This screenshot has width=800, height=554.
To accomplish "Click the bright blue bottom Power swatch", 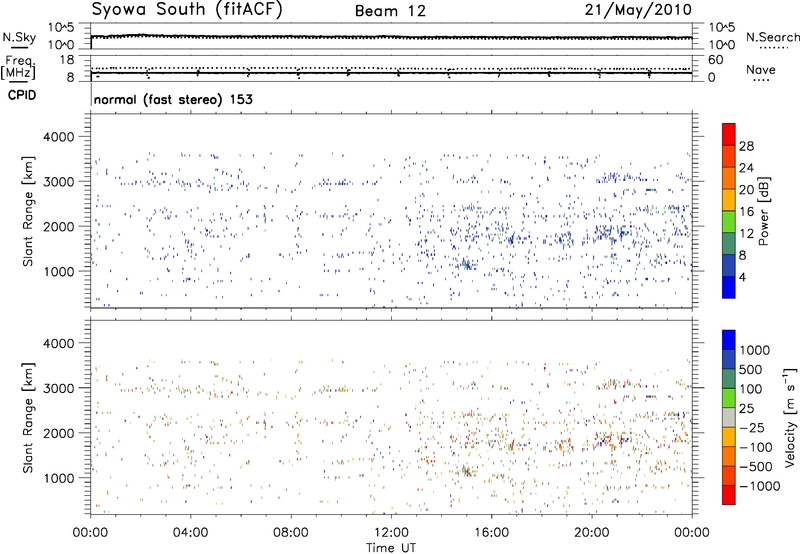I will click(x=729, y=287).
